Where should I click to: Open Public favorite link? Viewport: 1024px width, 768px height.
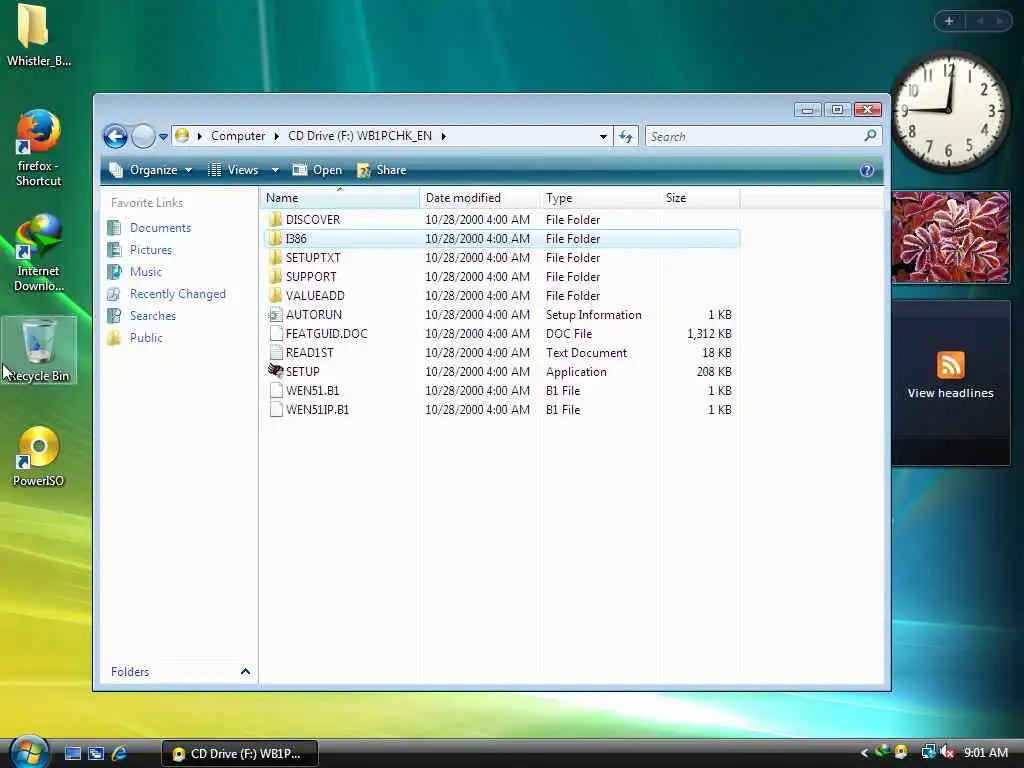[x=146, y=338]
